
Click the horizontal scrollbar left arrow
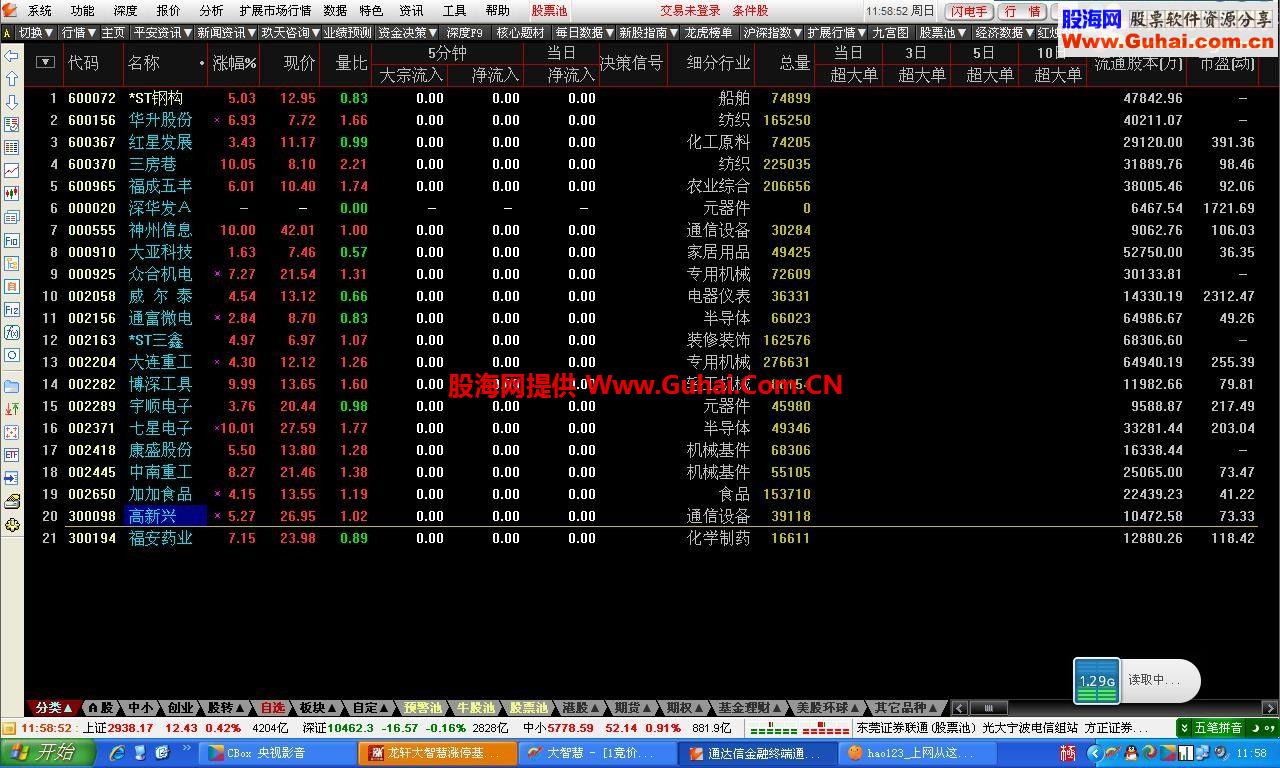[x=959, y=708]
